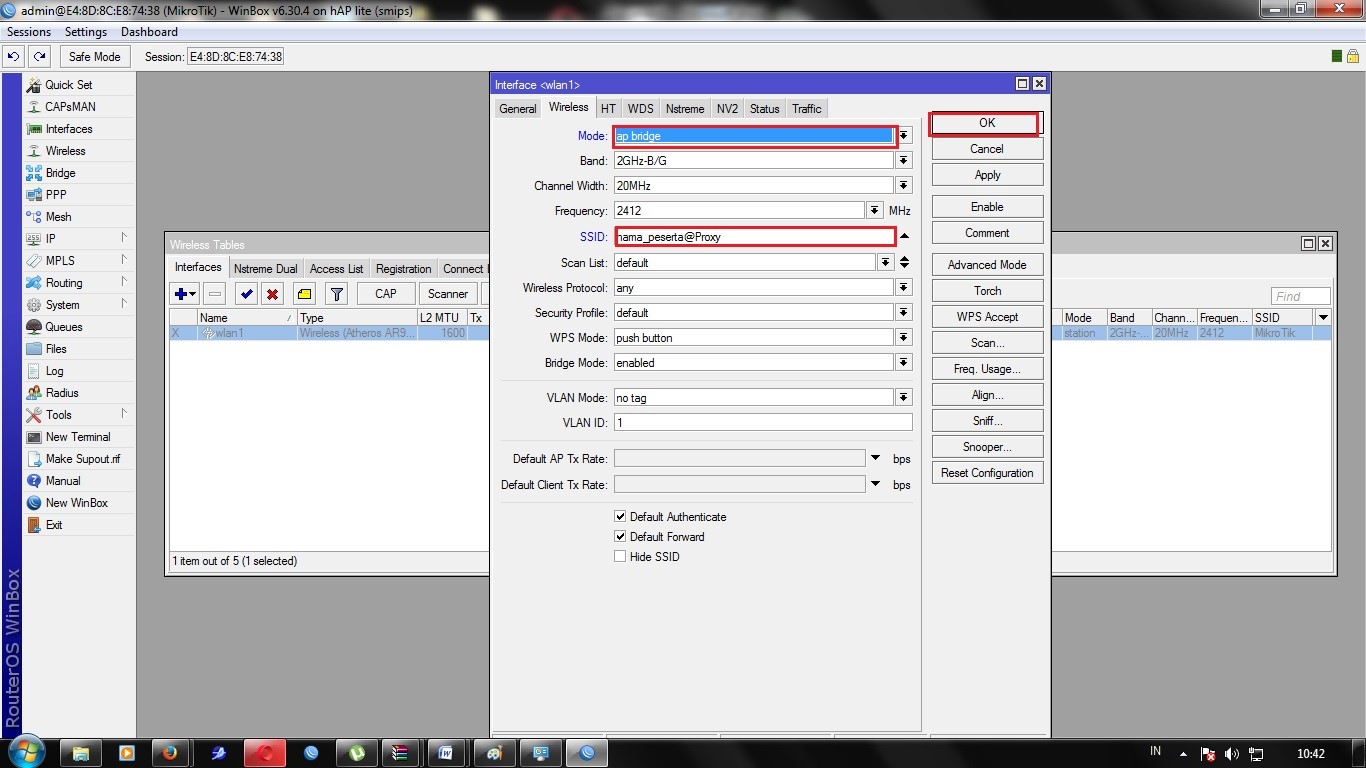This screenshot has width=1366, height=768.
Task: Click the Apply button
Action: [987, 175]
